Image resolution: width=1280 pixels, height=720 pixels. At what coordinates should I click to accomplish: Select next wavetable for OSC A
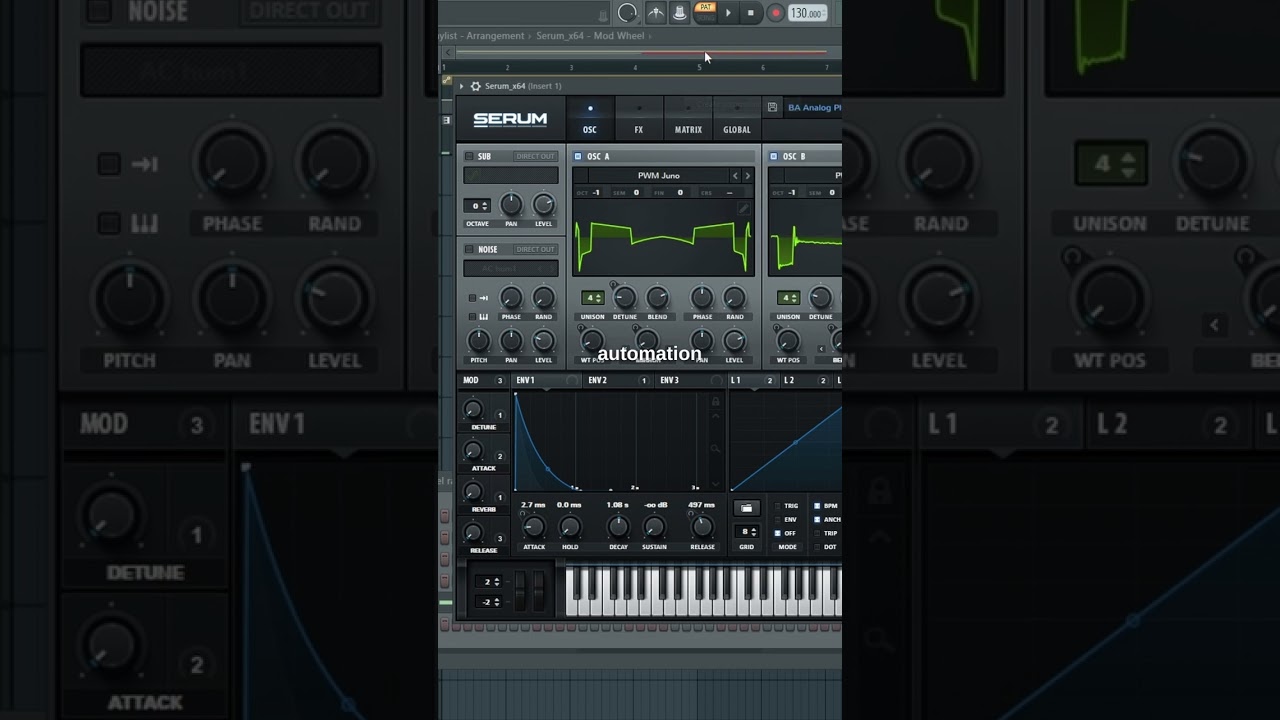pyautogui.click(x=747, y=176)
